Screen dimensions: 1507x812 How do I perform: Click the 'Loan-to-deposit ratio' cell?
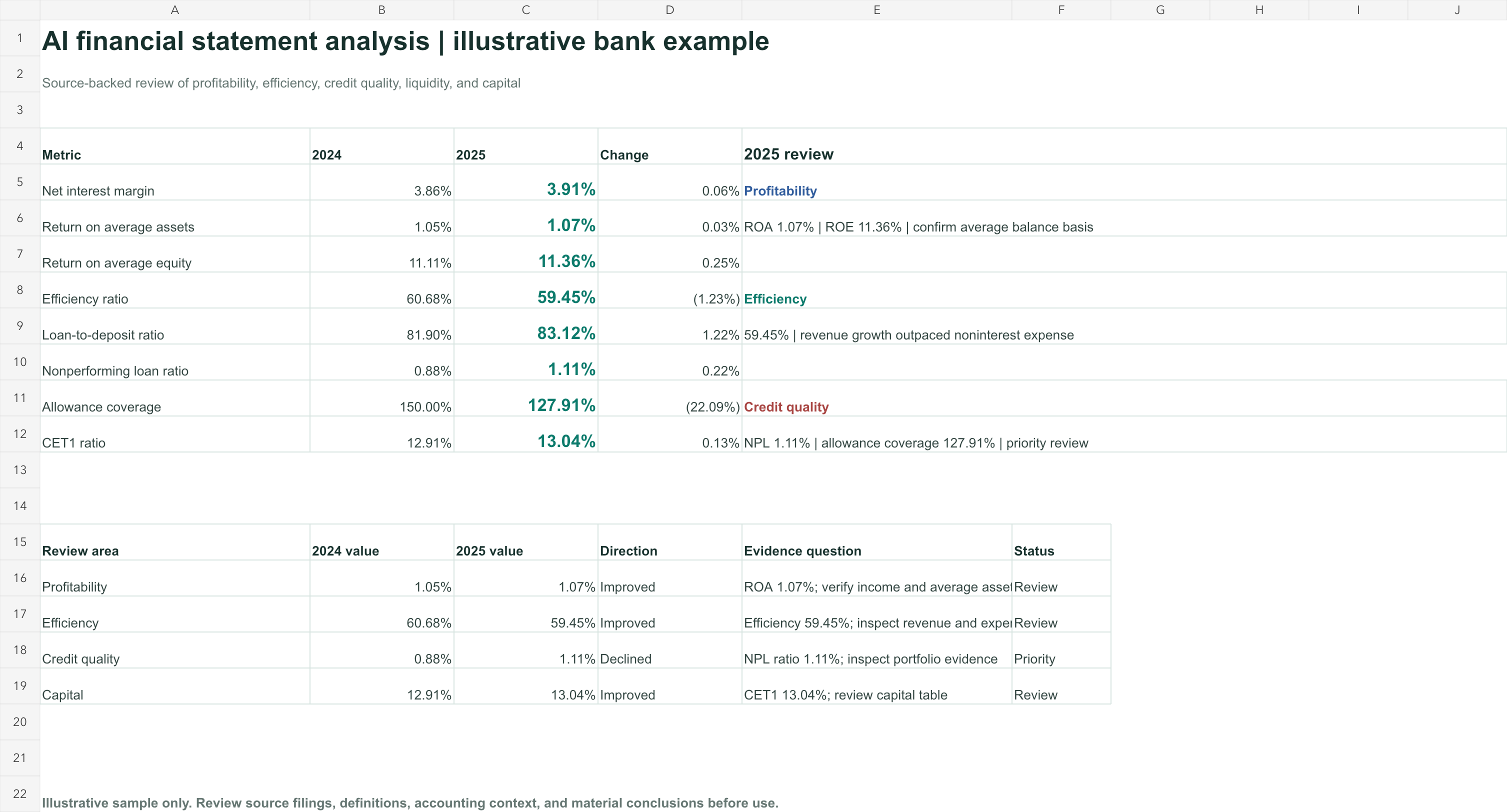pos(175,326)
